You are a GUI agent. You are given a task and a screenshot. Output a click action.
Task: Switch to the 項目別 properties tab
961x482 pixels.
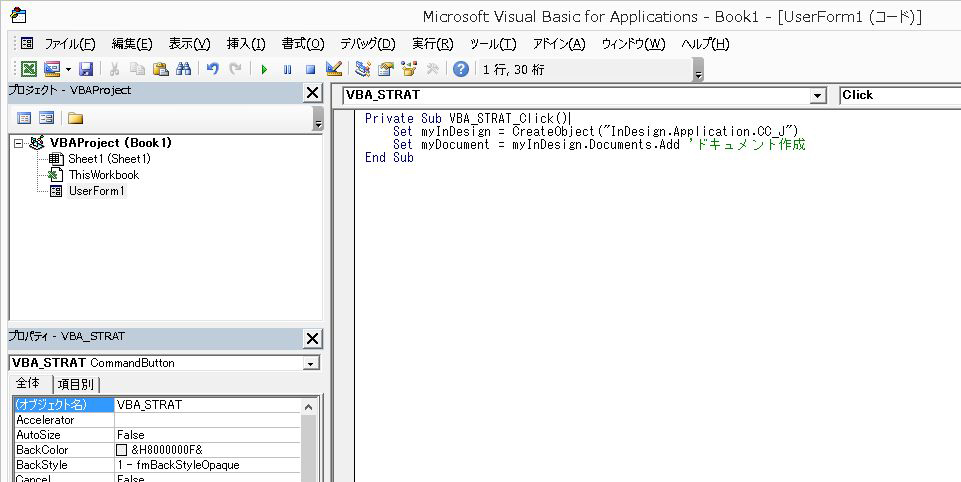coord(75,384)
